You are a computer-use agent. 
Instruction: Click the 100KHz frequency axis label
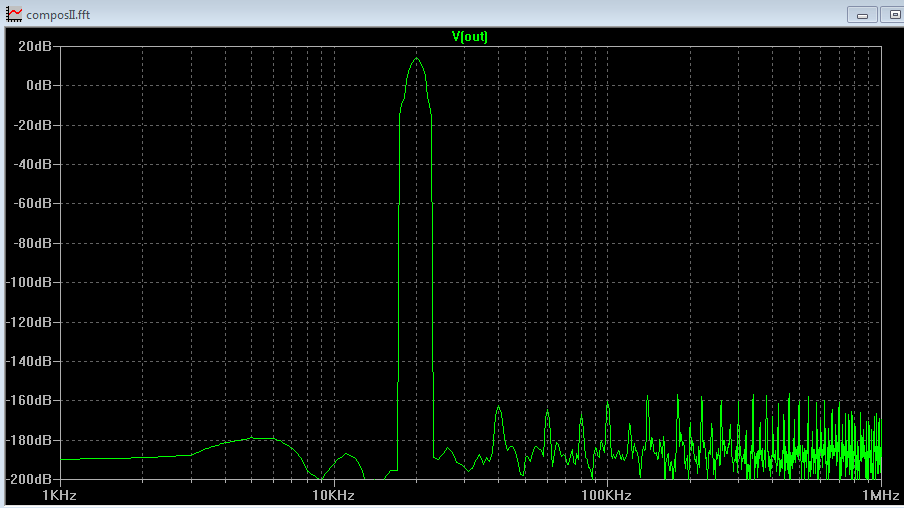pos(607,495)
